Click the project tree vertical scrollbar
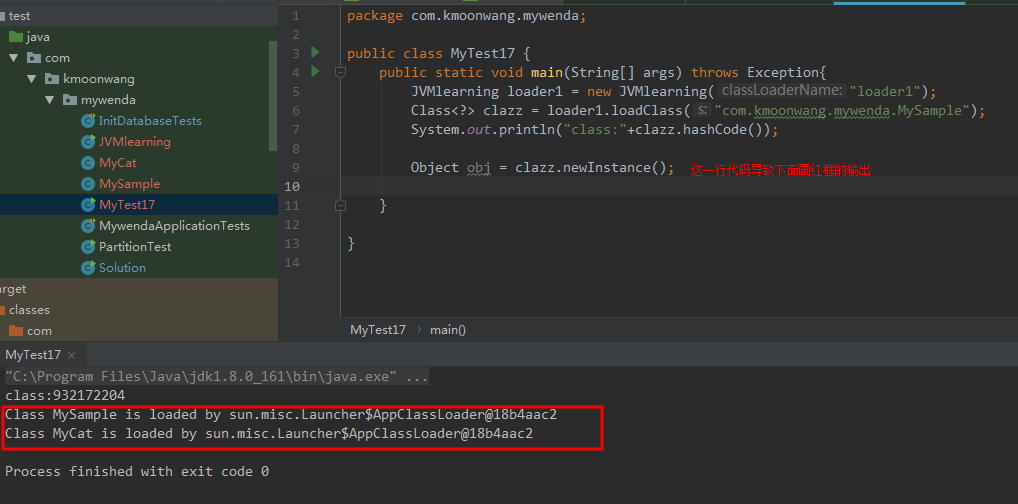This screenshot has width=1018, height=504. coord(273,95)
